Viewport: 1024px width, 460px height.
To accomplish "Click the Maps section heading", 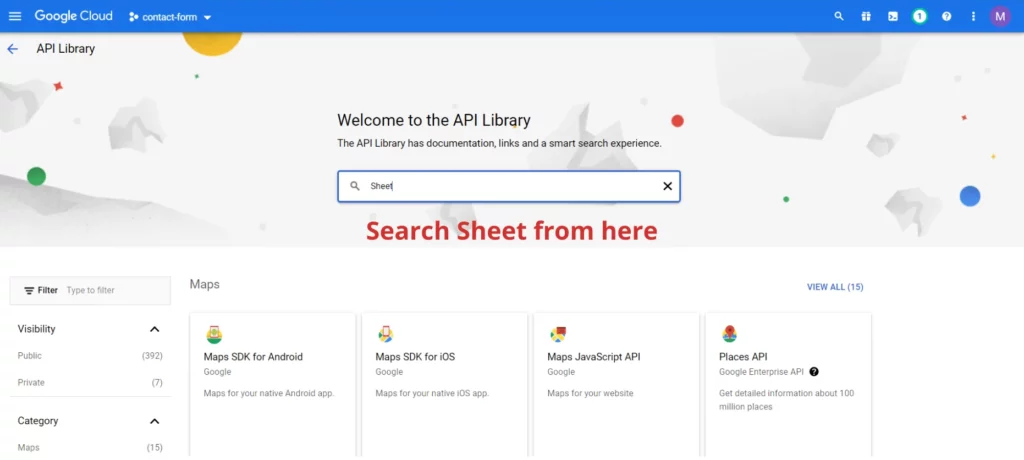I will coord(204,284).
